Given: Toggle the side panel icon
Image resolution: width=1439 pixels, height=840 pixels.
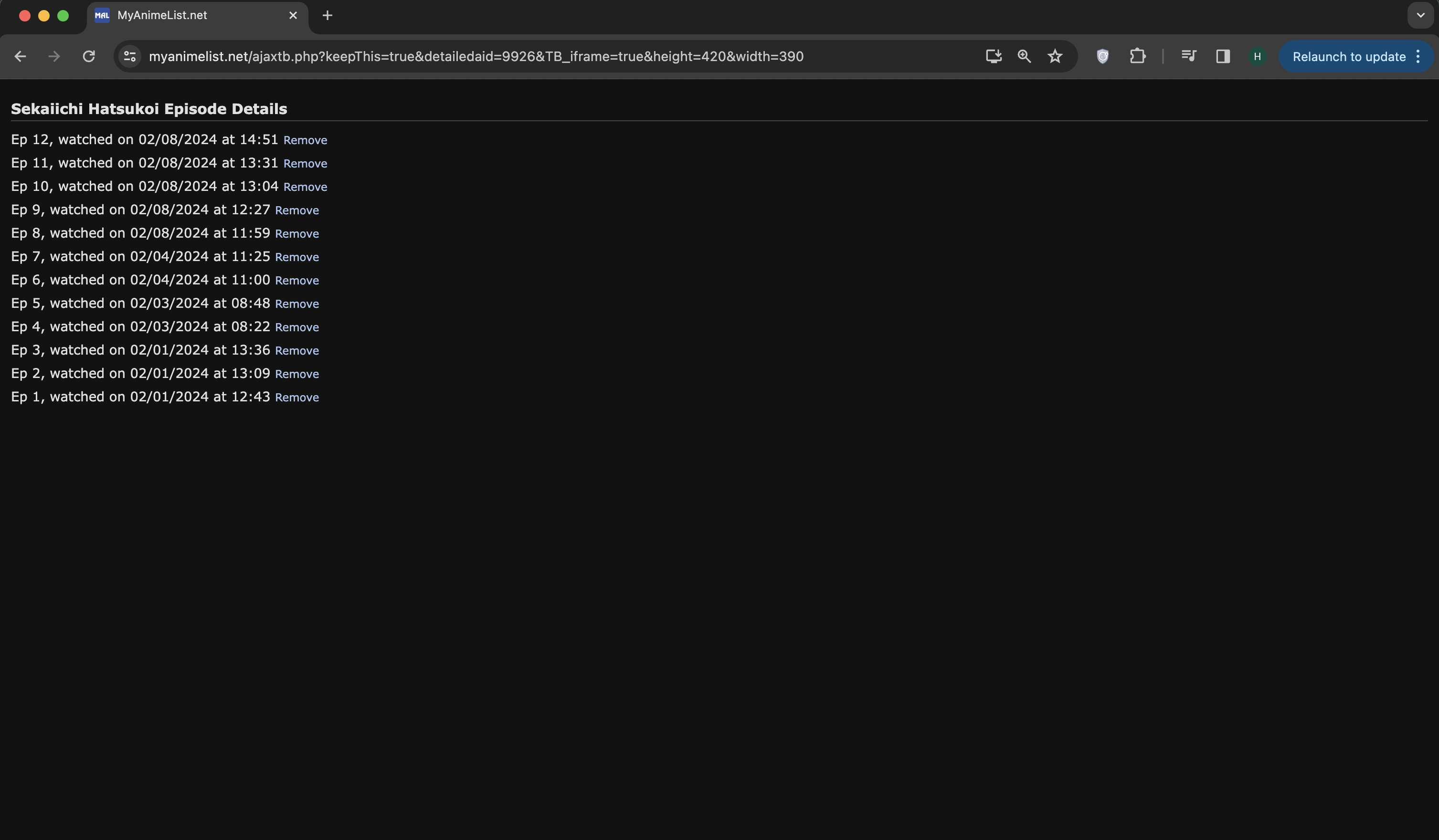Looking at the screenshot, I should [x=1223, y=56].
